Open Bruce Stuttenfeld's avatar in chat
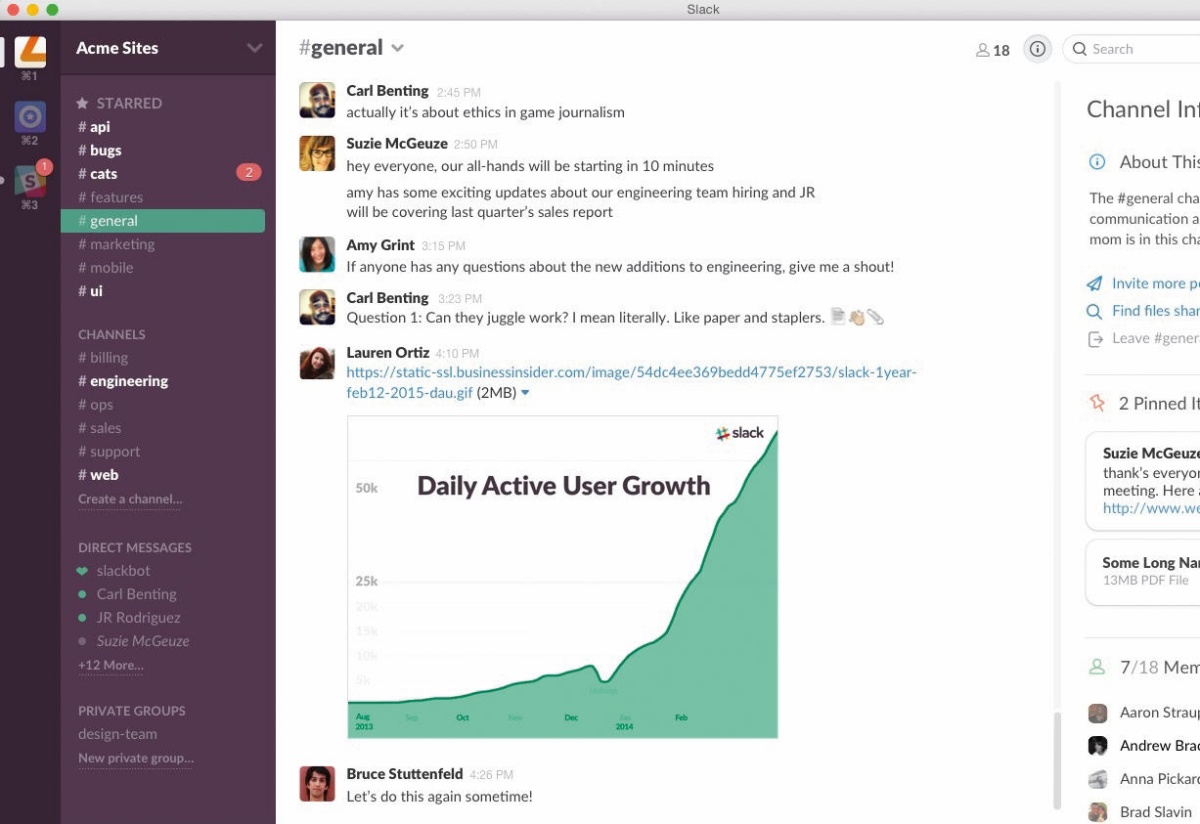1200x824 pixels. pos(317,783)
